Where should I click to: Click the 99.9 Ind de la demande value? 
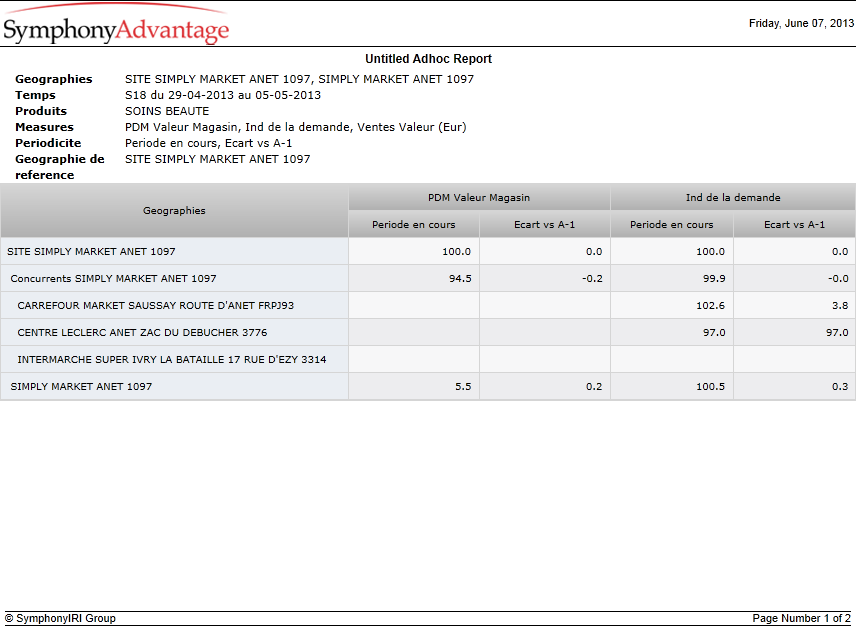click(x=714, y=278)
